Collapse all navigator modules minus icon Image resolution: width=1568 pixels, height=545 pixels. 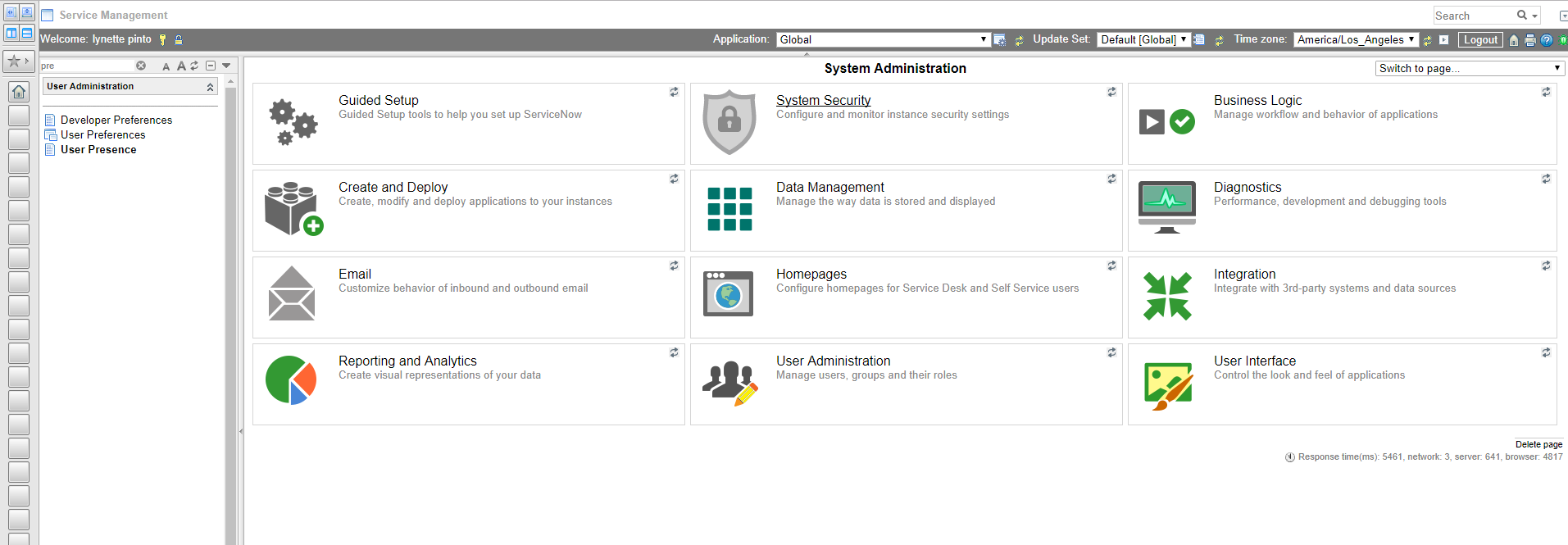click(x=211, y=66)
